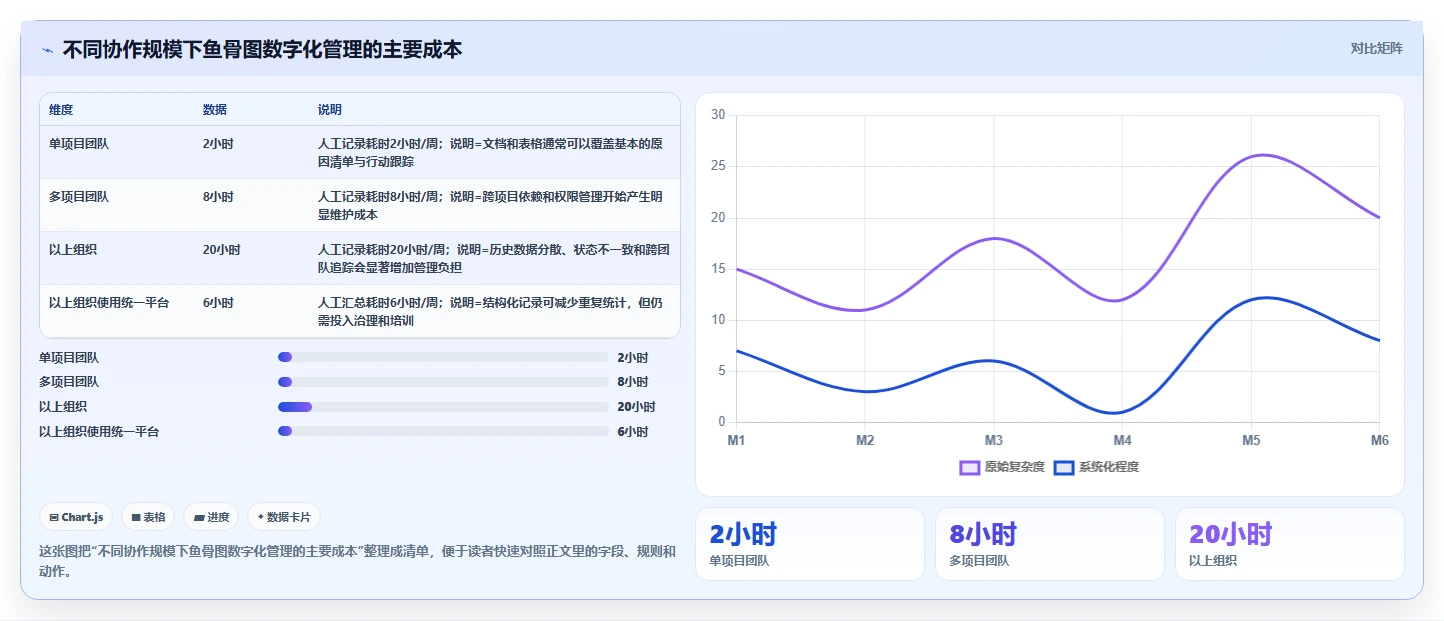This screenshot has height=621, width=1444.
Task: Click the blue line low point at M4
Action: pyautogui.click(x=1117, y=412)
